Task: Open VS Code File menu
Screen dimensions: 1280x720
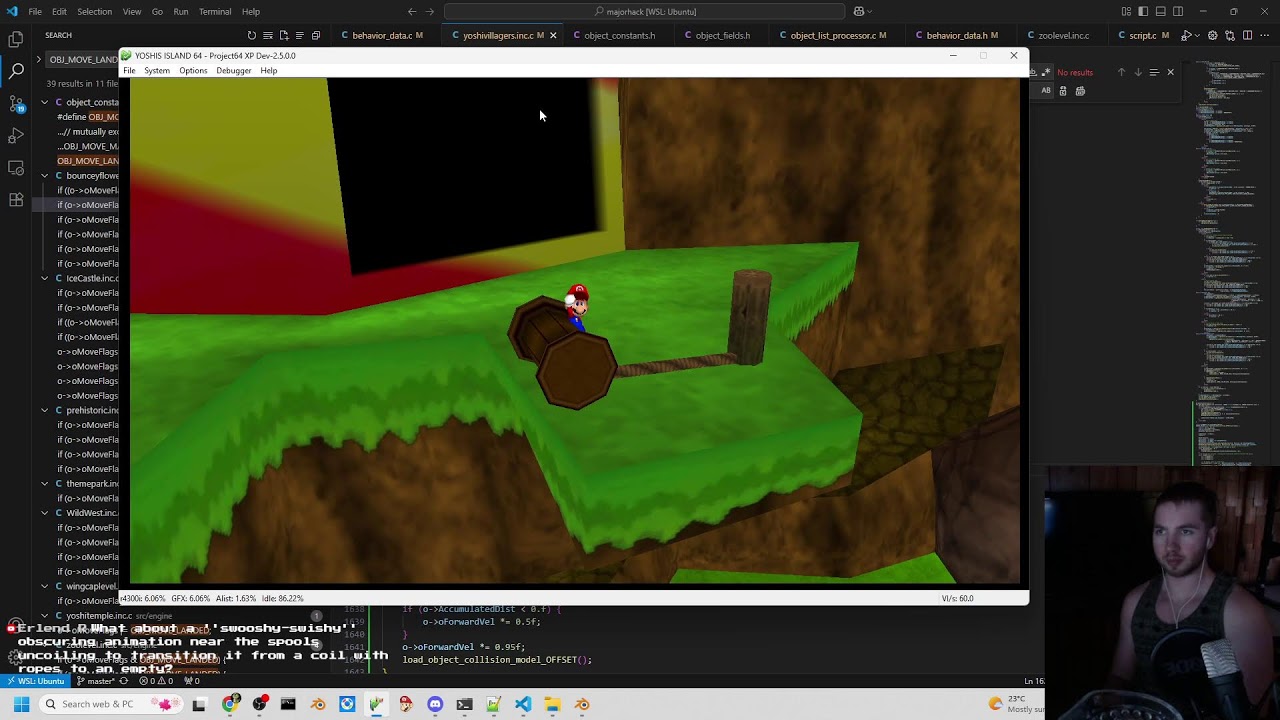Action: pos(35,11)
